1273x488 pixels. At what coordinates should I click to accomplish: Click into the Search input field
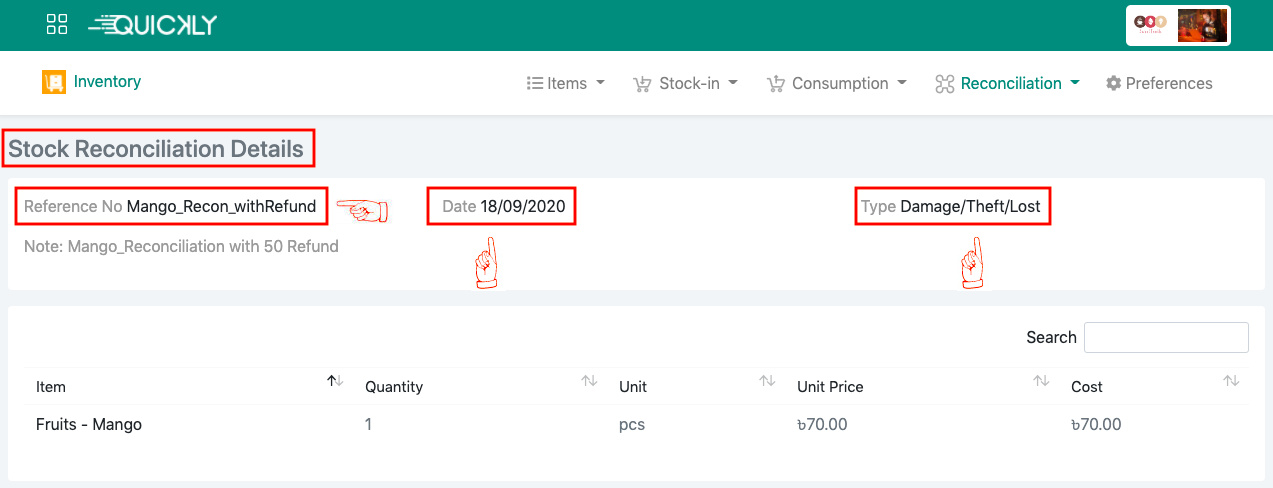(1166, 337)
